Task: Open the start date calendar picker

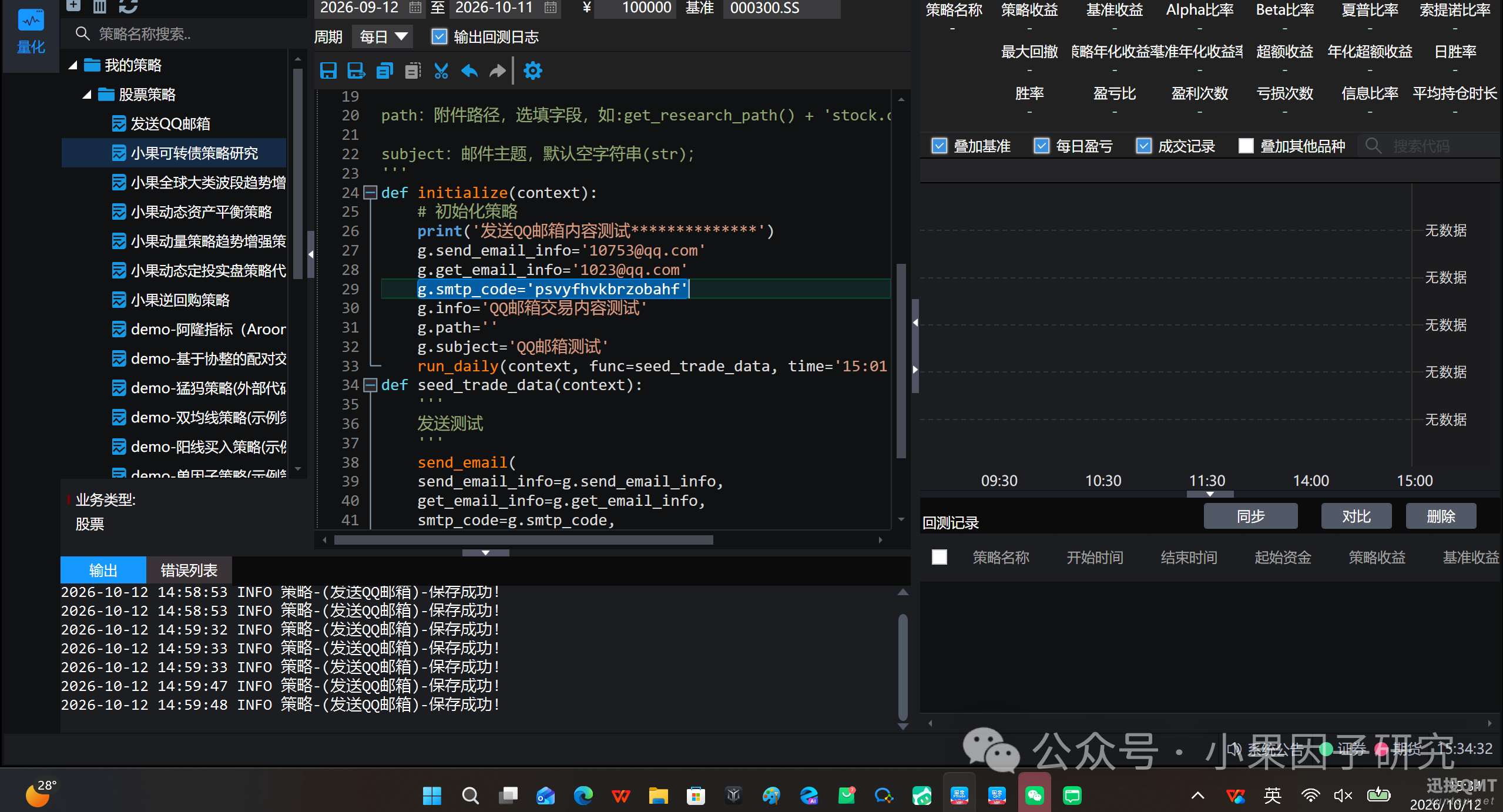Action: pos(415,8)
